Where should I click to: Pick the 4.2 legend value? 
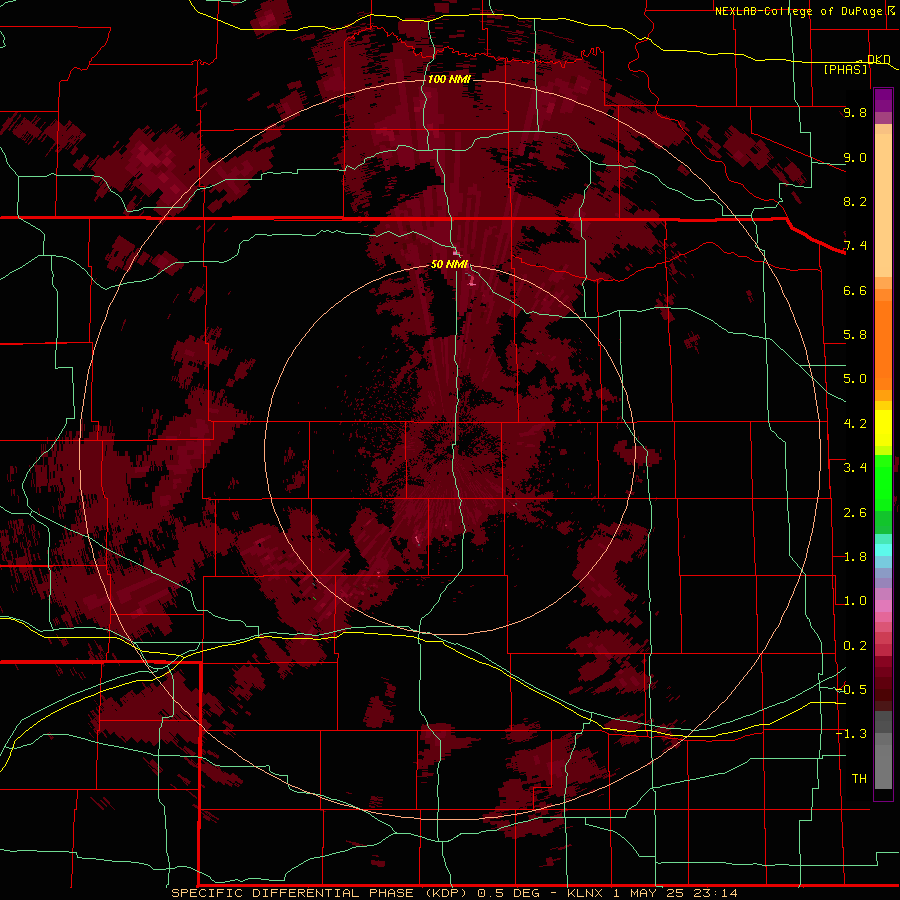tap(855, 424)
